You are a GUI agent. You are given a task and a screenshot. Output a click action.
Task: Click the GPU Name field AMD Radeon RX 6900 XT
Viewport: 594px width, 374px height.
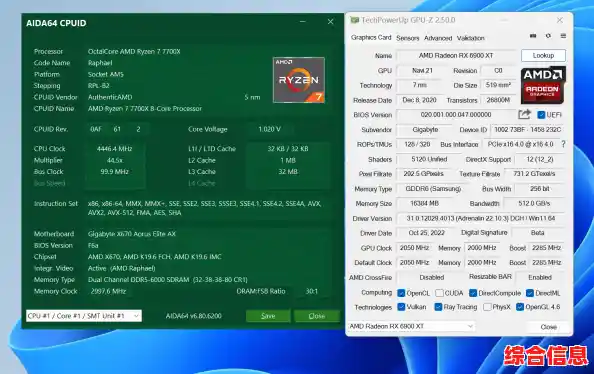[x=456, y=56]
